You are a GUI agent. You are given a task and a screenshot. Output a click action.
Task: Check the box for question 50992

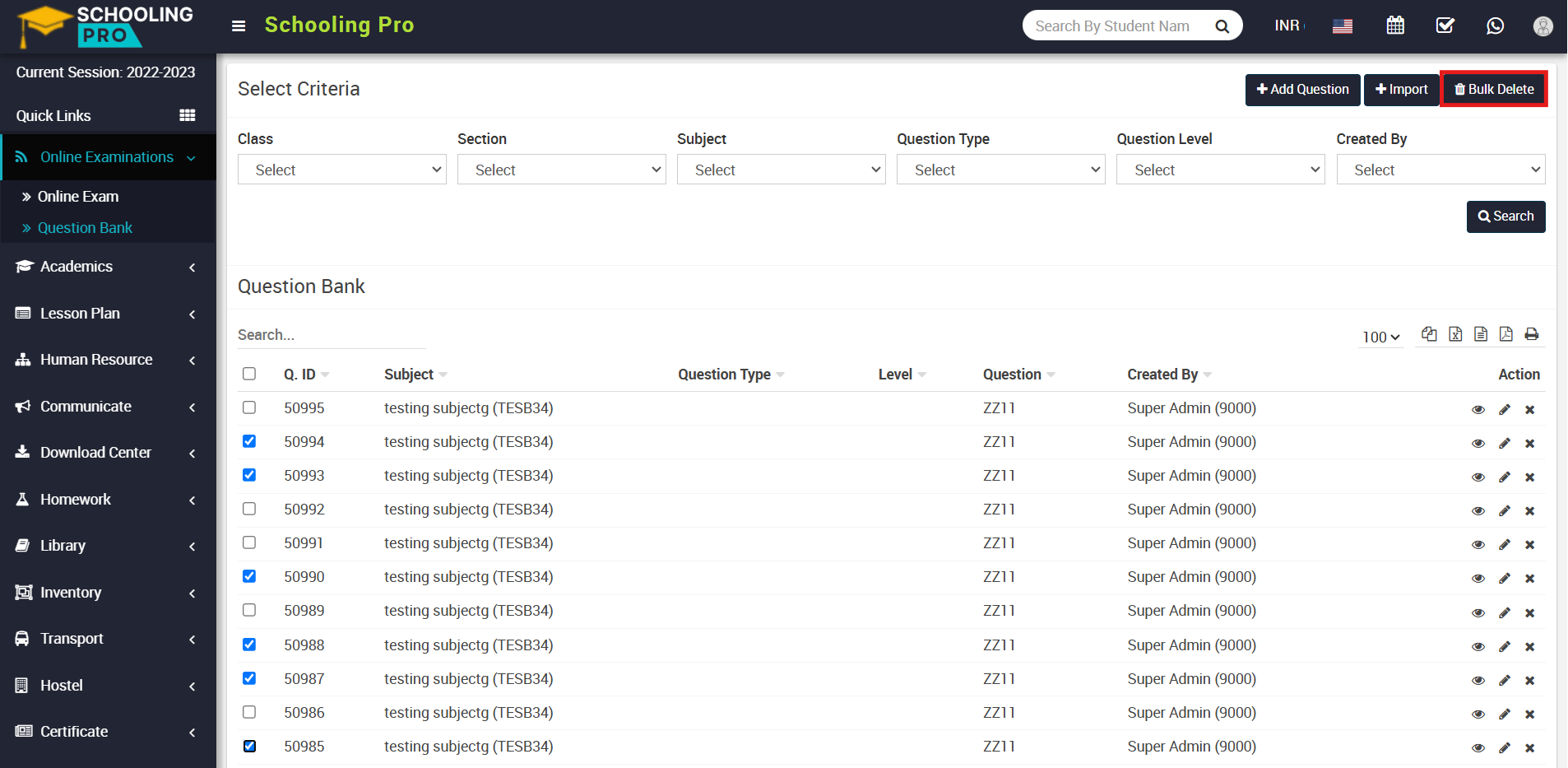(249, 509)
